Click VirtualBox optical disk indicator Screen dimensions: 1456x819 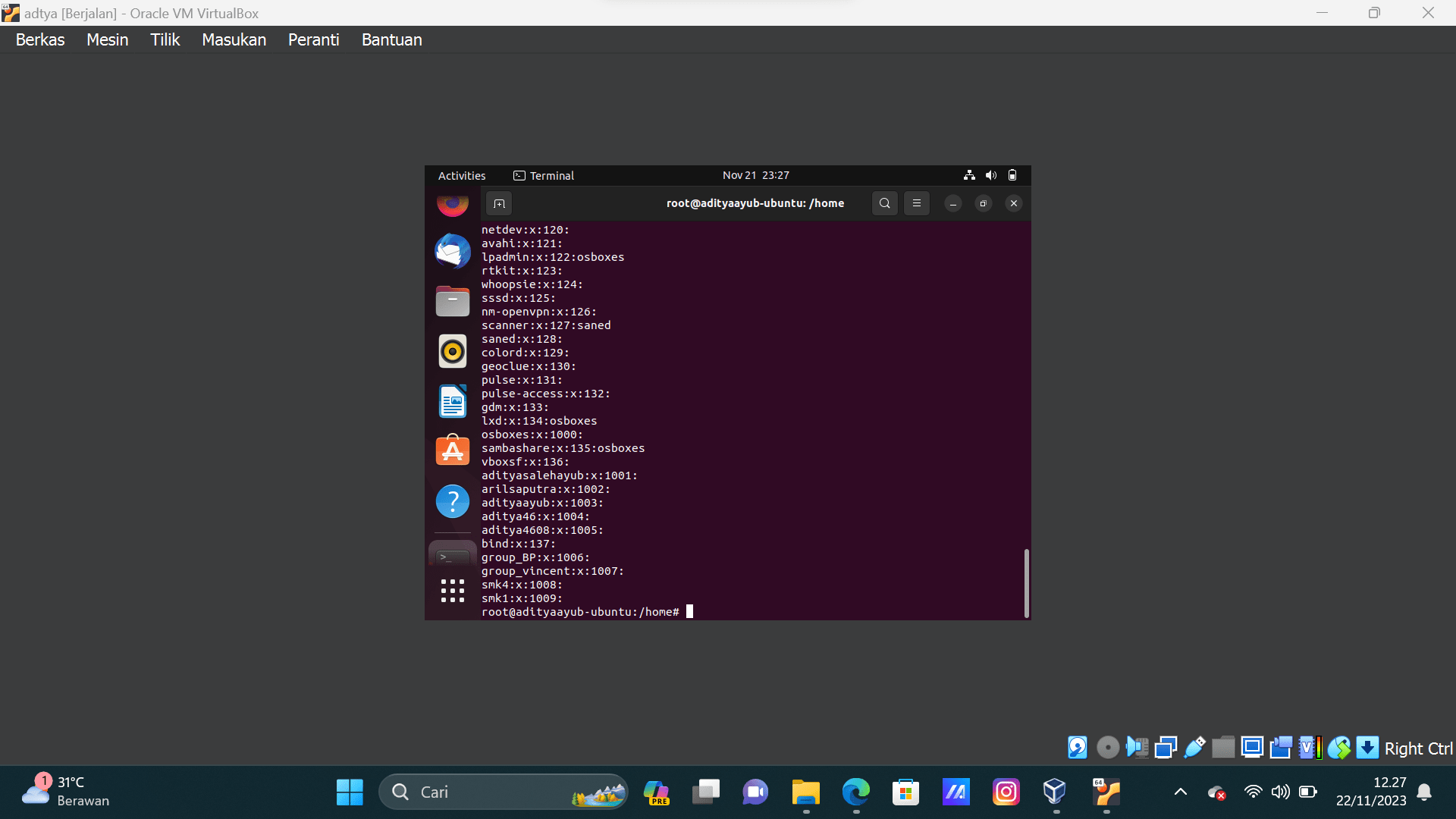pyautogui.click(x=1108, y=748)
